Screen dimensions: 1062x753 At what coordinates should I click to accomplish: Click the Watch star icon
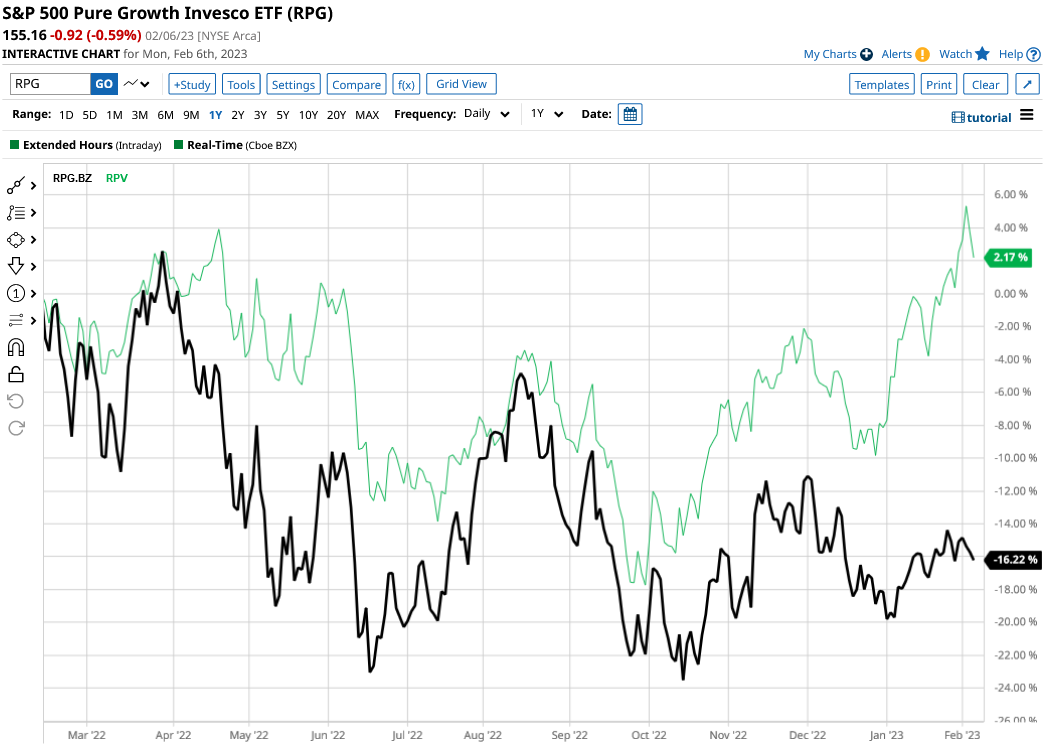[983, 54]
